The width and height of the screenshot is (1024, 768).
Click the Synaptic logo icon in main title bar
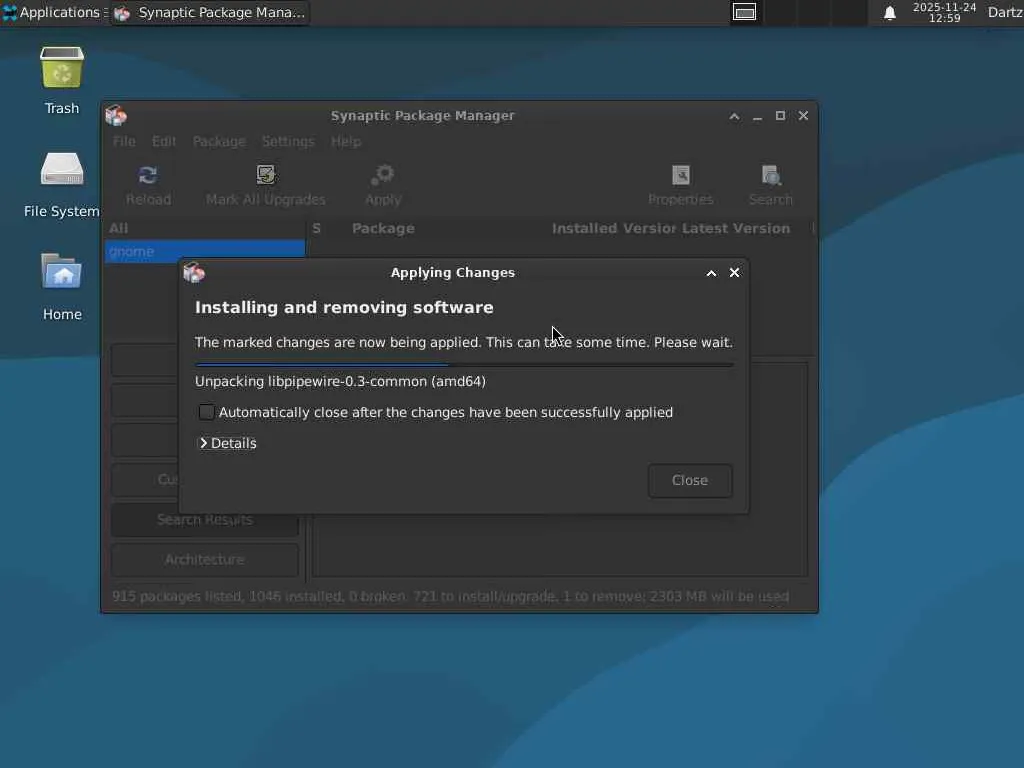(x=116, y=116)
